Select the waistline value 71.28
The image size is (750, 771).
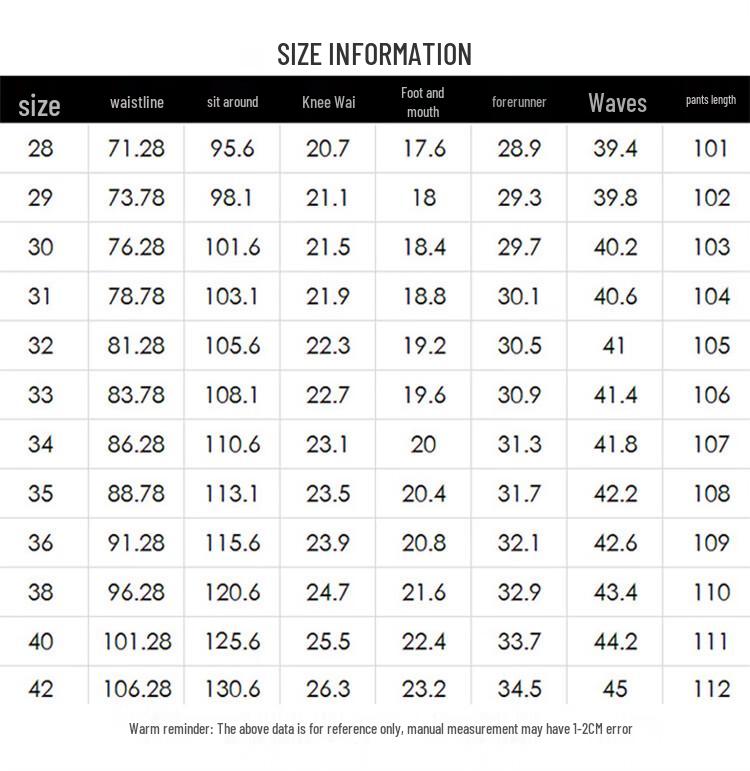pyautogui.click(x=136, y=149)
